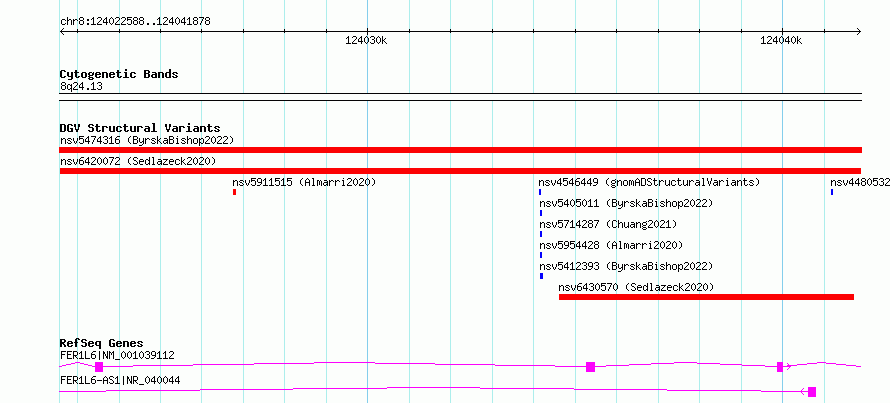
Task: Select the red bar under nsv6430570
Action: click(707, 297)
